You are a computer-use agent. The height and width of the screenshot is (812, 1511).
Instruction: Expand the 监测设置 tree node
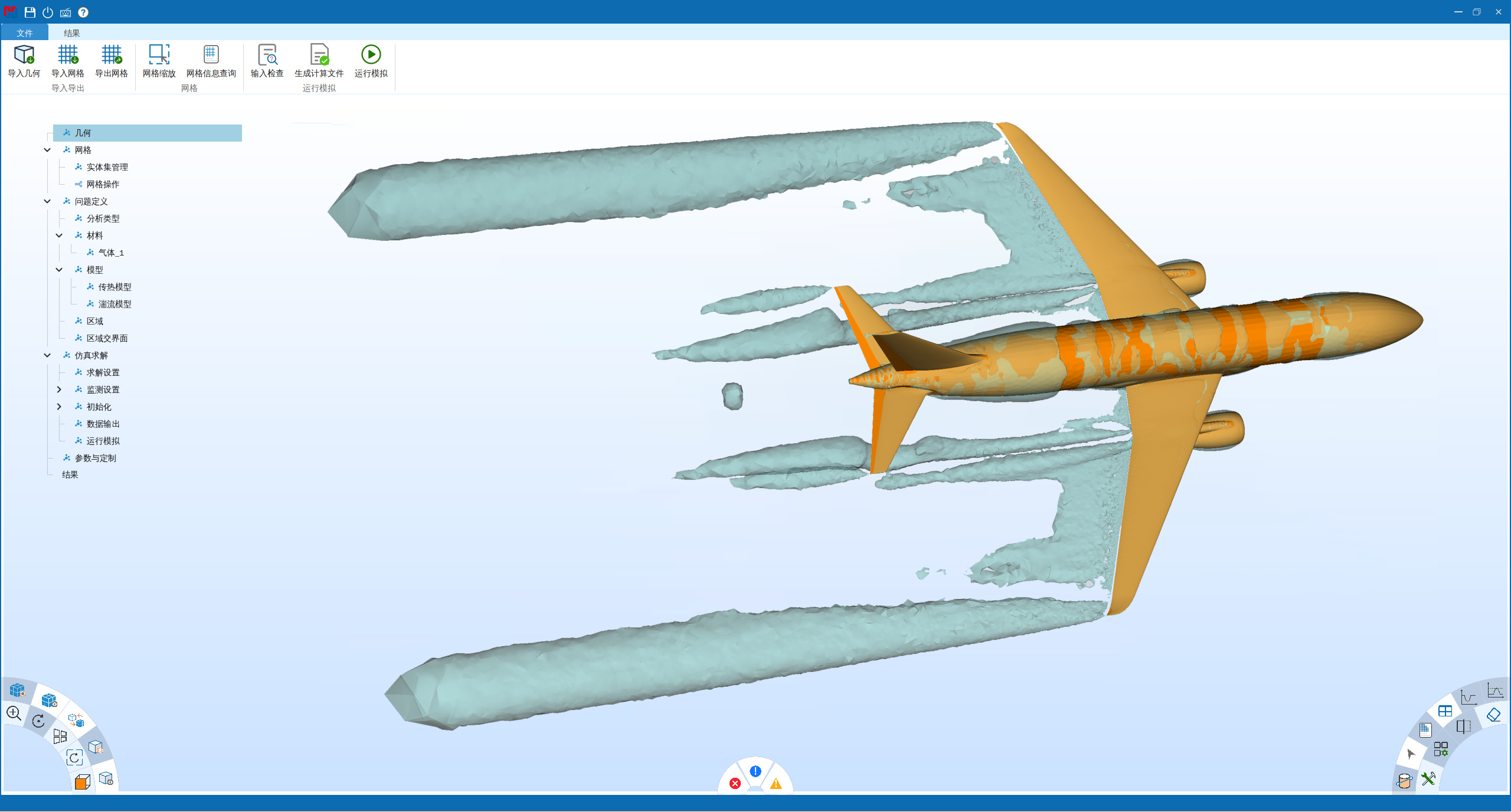click(59, 389)
